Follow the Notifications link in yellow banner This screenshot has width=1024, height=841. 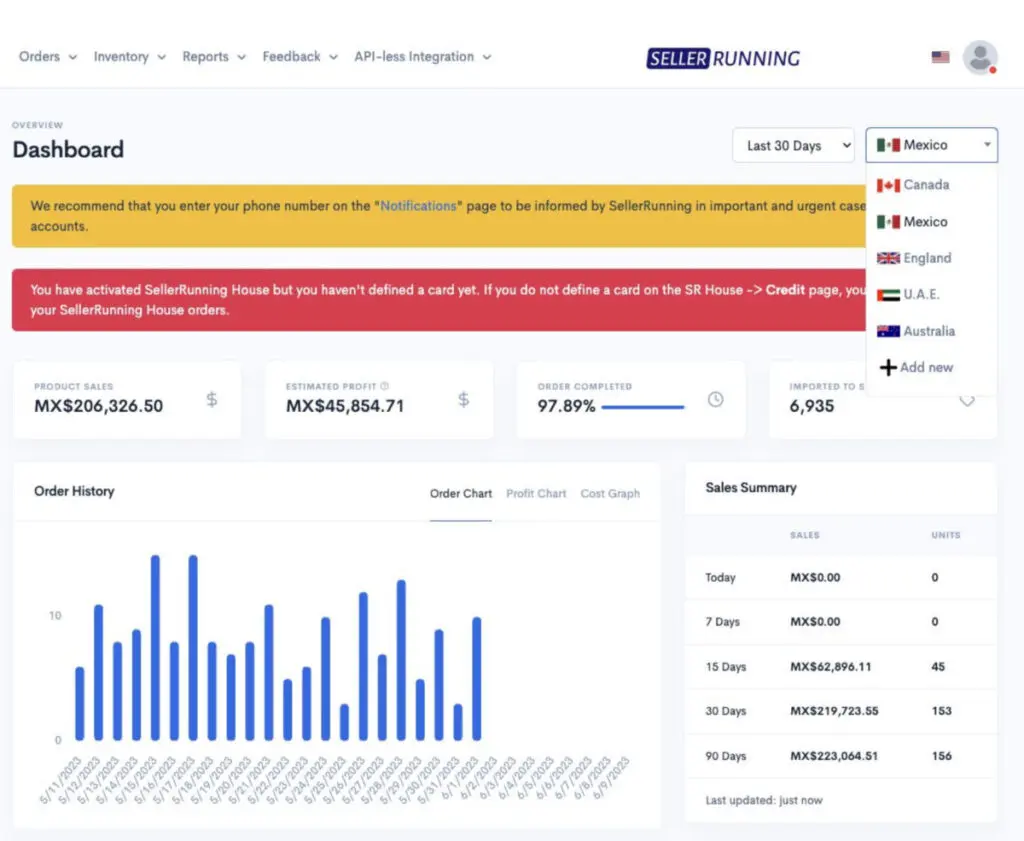pyautogui.click(x=418, y=206)
